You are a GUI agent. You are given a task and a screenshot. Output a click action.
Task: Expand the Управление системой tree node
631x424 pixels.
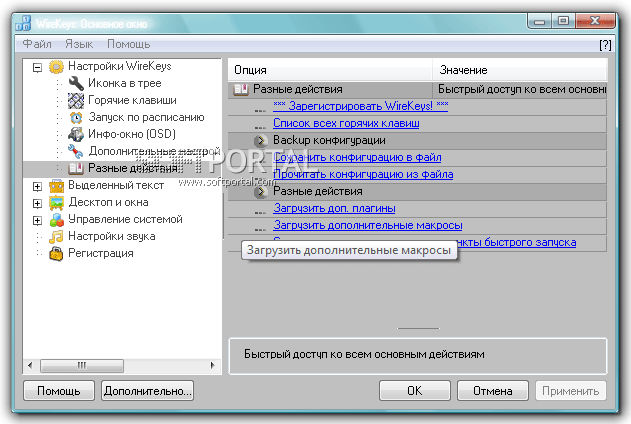coord(37,220)
